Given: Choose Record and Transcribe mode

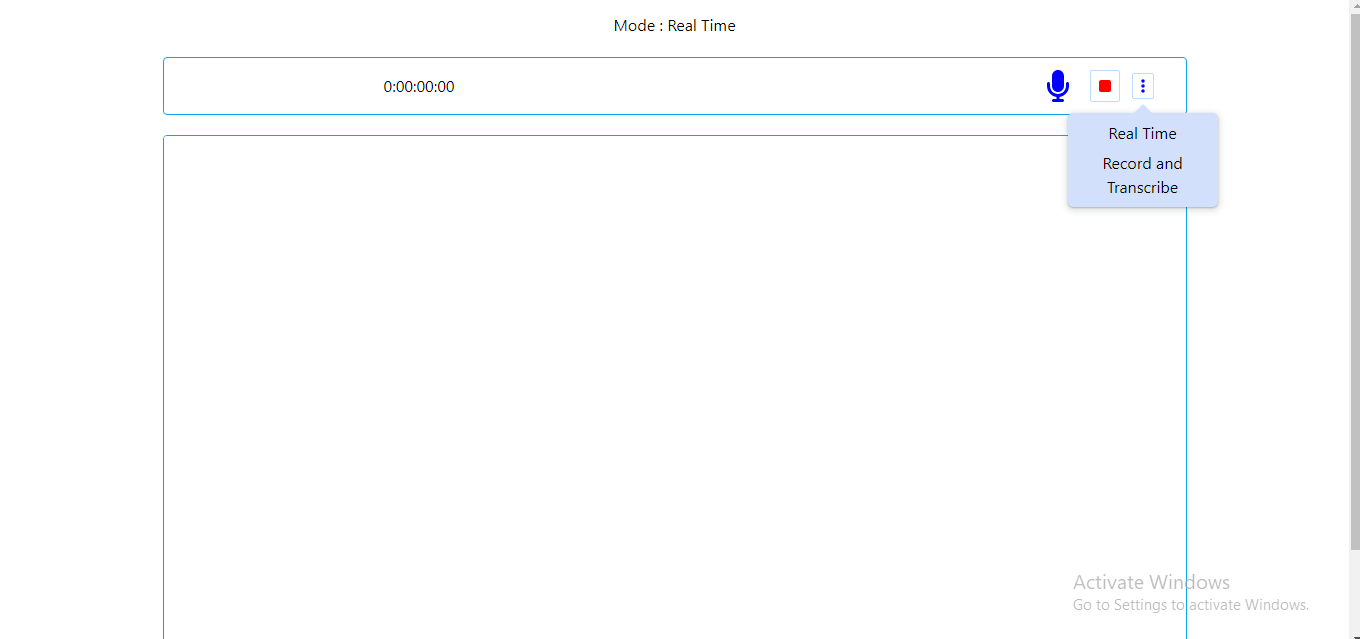Looking at the screenshot, I should pos(1143,176).
